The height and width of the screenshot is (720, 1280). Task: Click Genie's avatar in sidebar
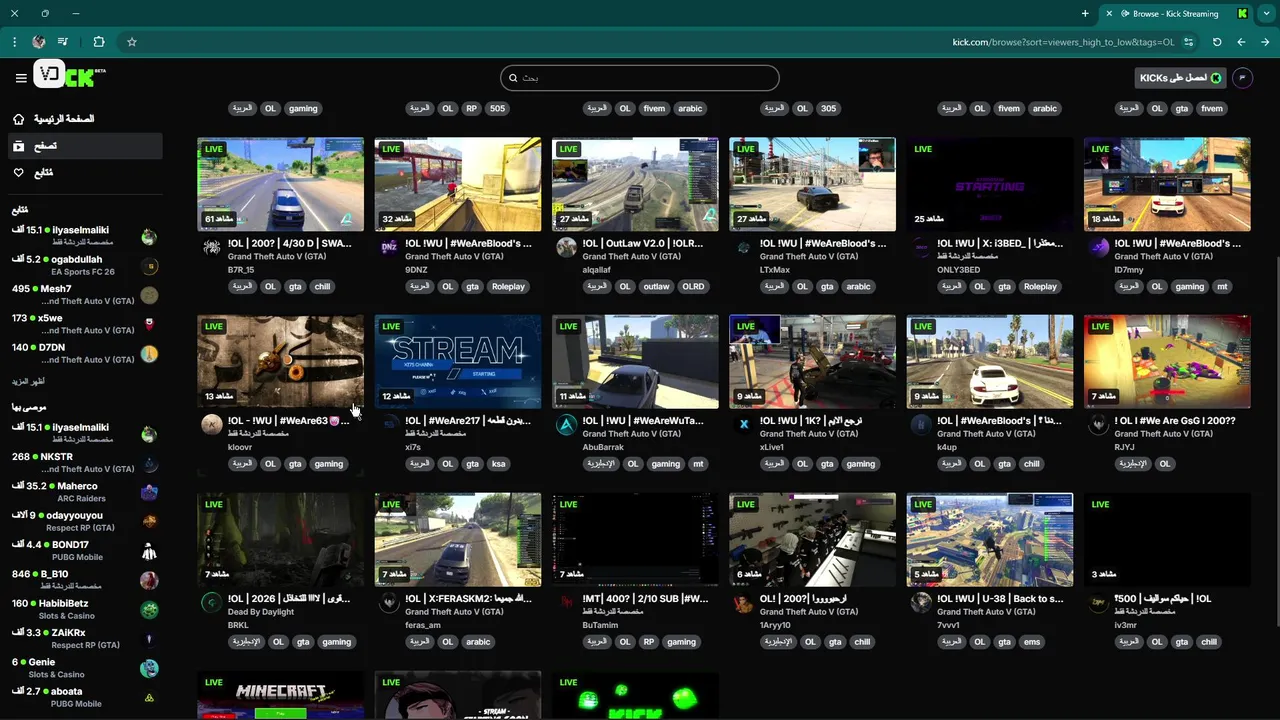click(149, 668)
